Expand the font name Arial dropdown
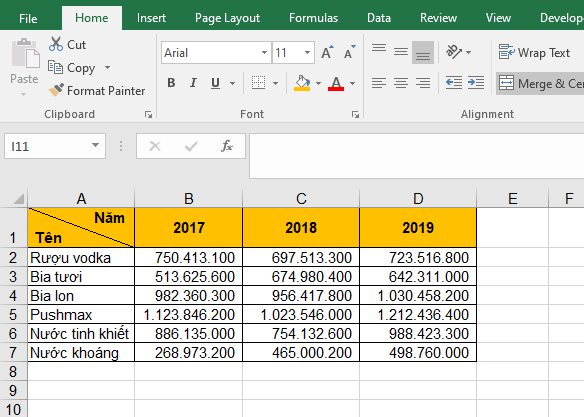 (x=264, y=52)
